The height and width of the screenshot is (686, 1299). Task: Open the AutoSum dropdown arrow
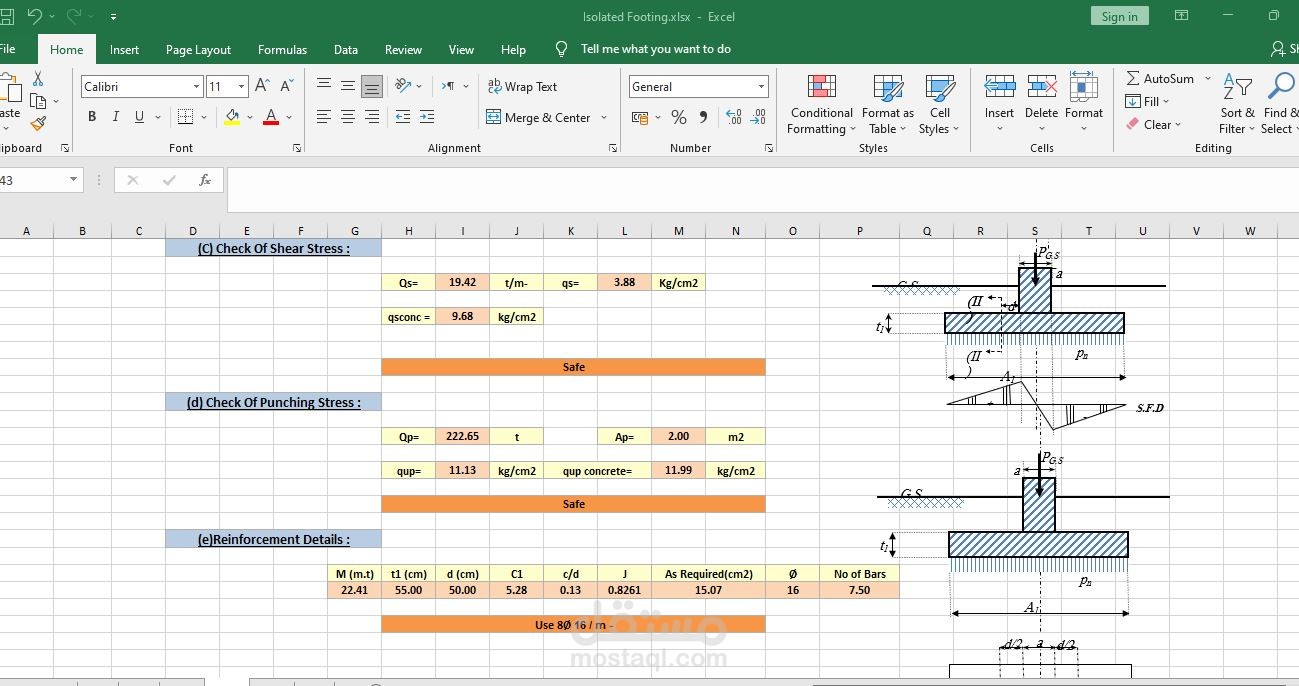point(1207,78)
